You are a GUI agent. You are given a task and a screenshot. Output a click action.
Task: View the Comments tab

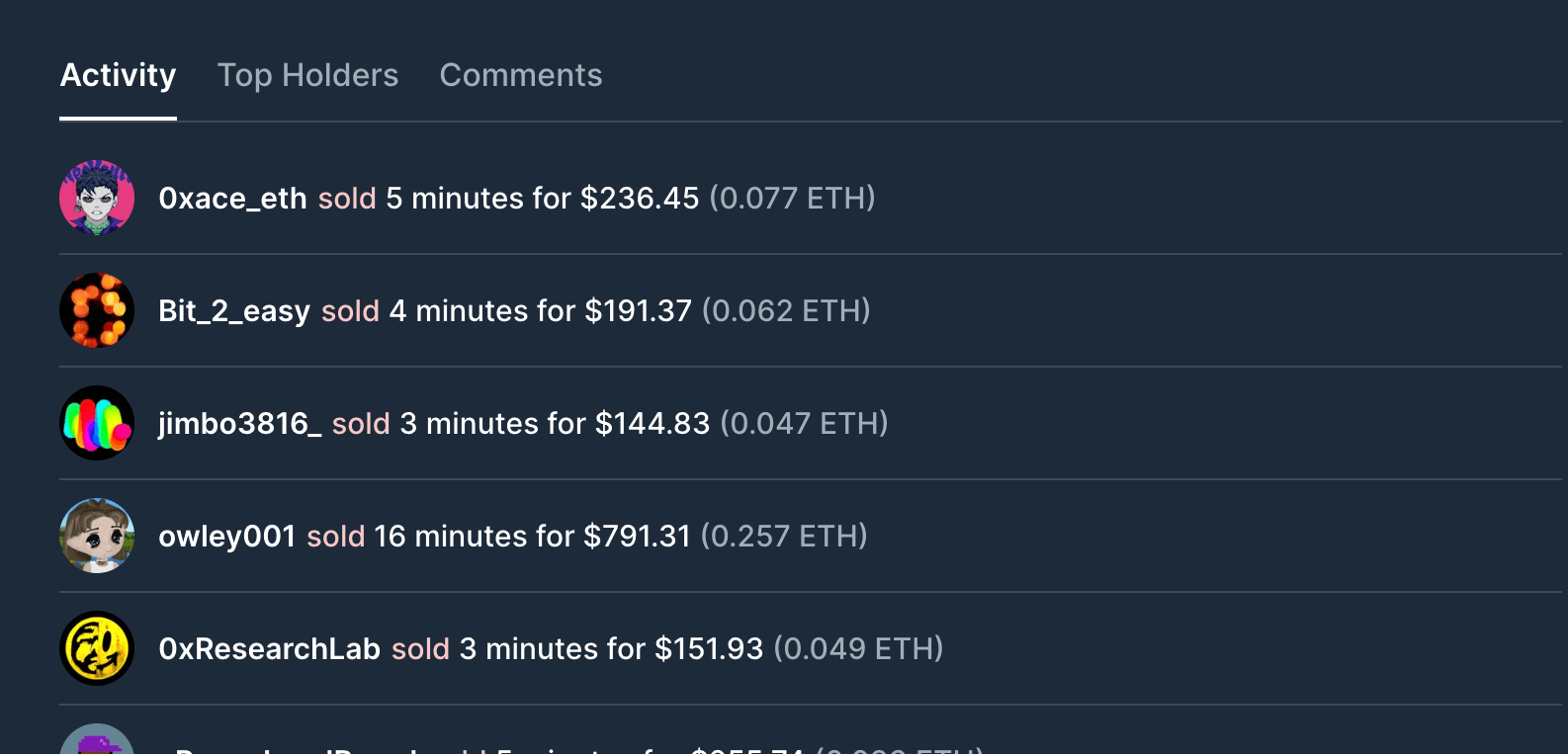click(521, 75)
